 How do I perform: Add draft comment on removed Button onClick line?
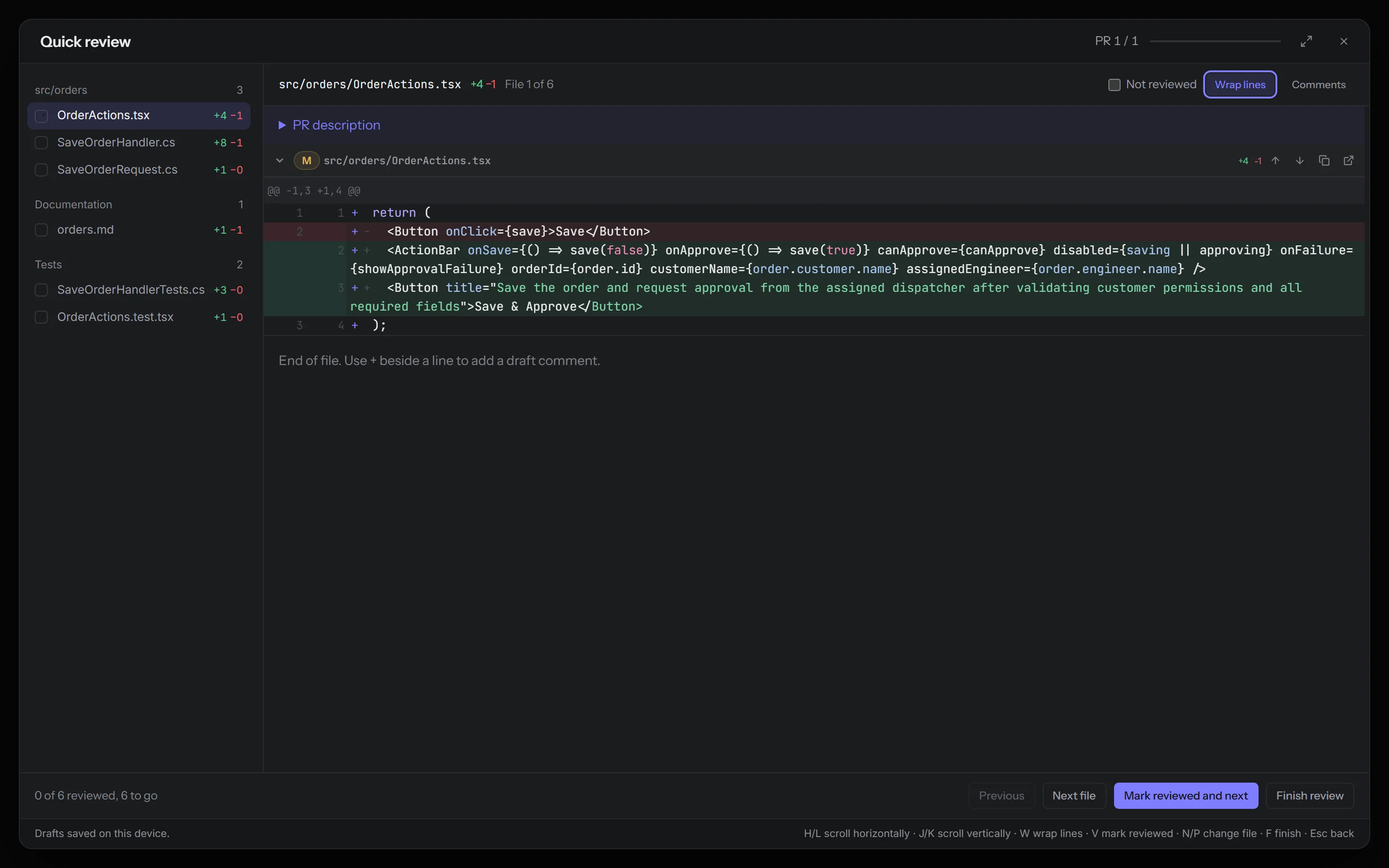point(355,231)
